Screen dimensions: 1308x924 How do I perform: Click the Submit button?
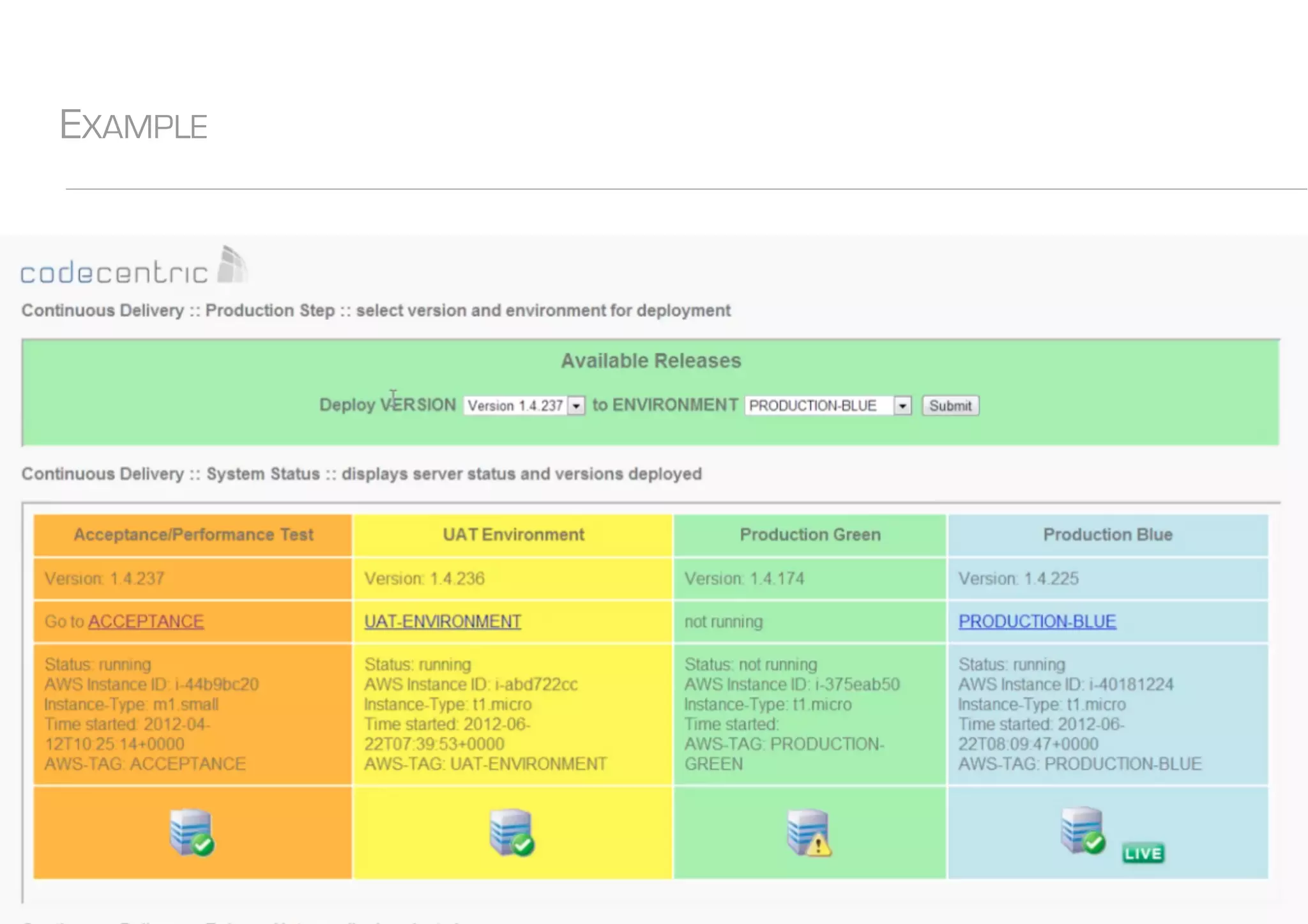(950, 405)
